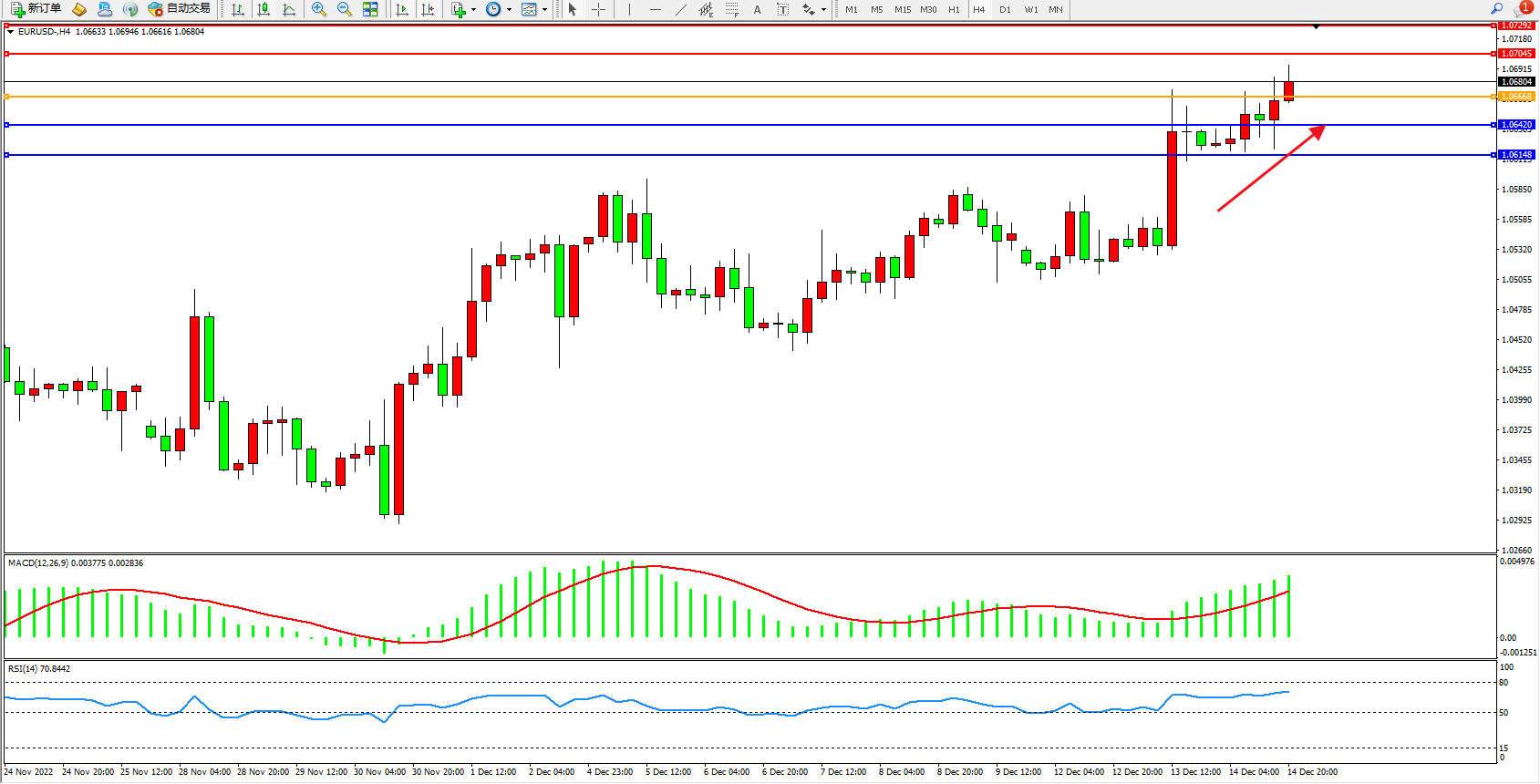The width and height of the screenshot is (1540, 784).
Task: Zoom in on the chart
Action: click(319, 9)
